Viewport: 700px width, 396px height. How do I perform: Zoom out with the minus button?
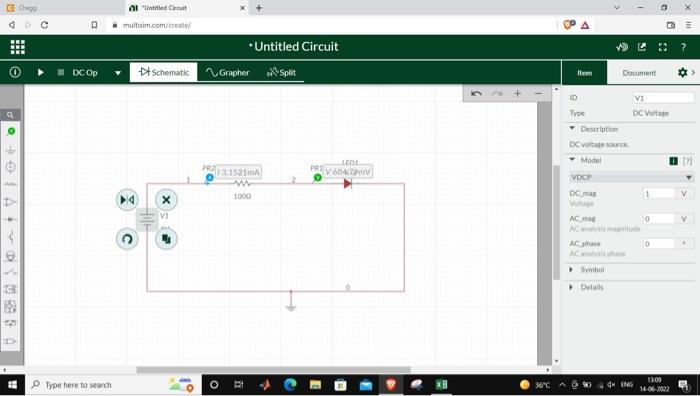[538, 93]
